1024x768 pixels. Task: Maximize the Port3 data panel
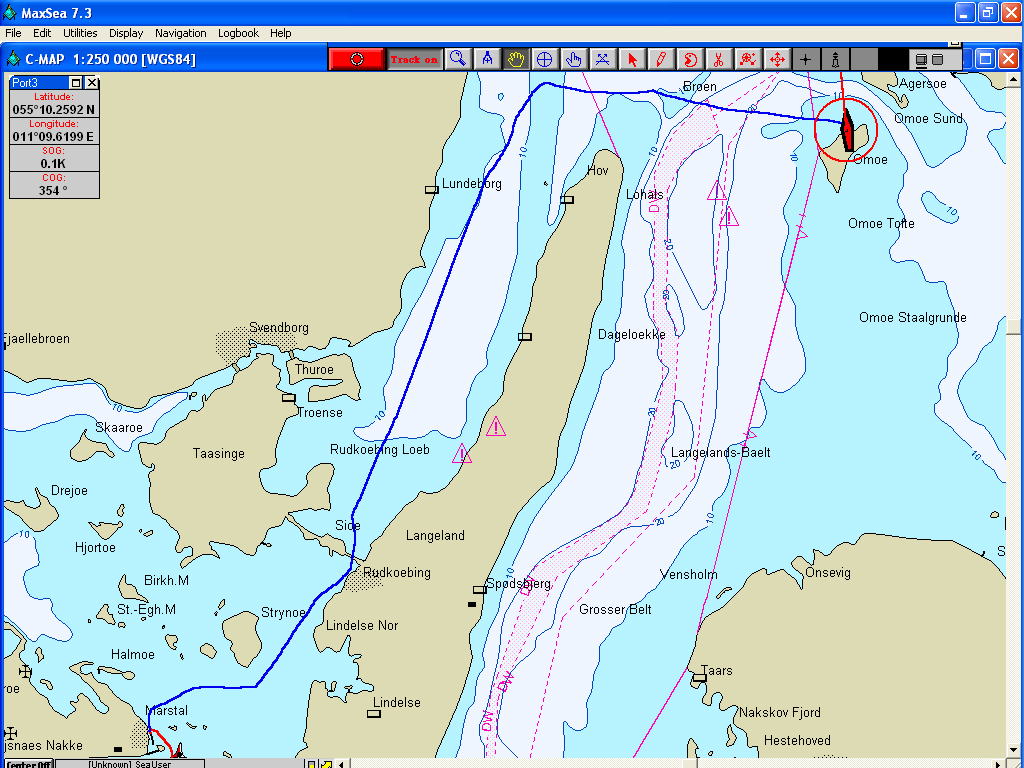point(76,83)
